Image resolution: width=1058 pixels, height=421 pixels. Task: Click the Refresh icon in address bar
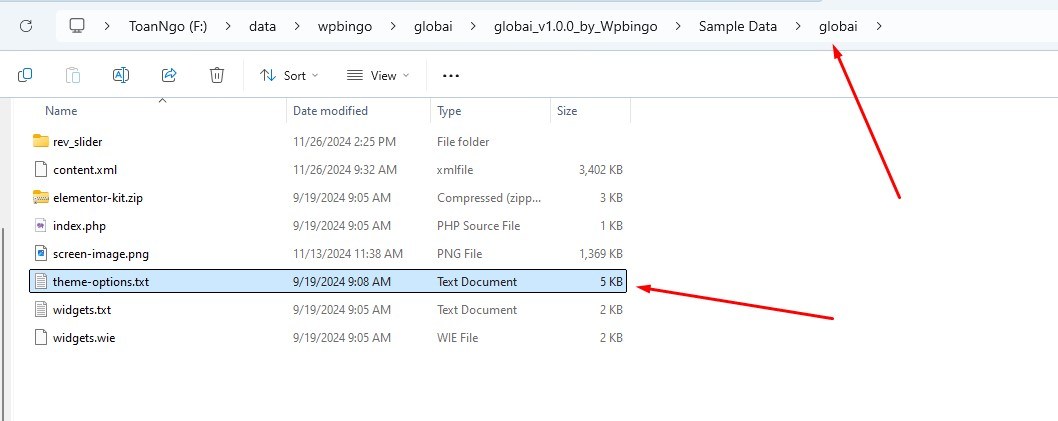click(x=26, y=26)
